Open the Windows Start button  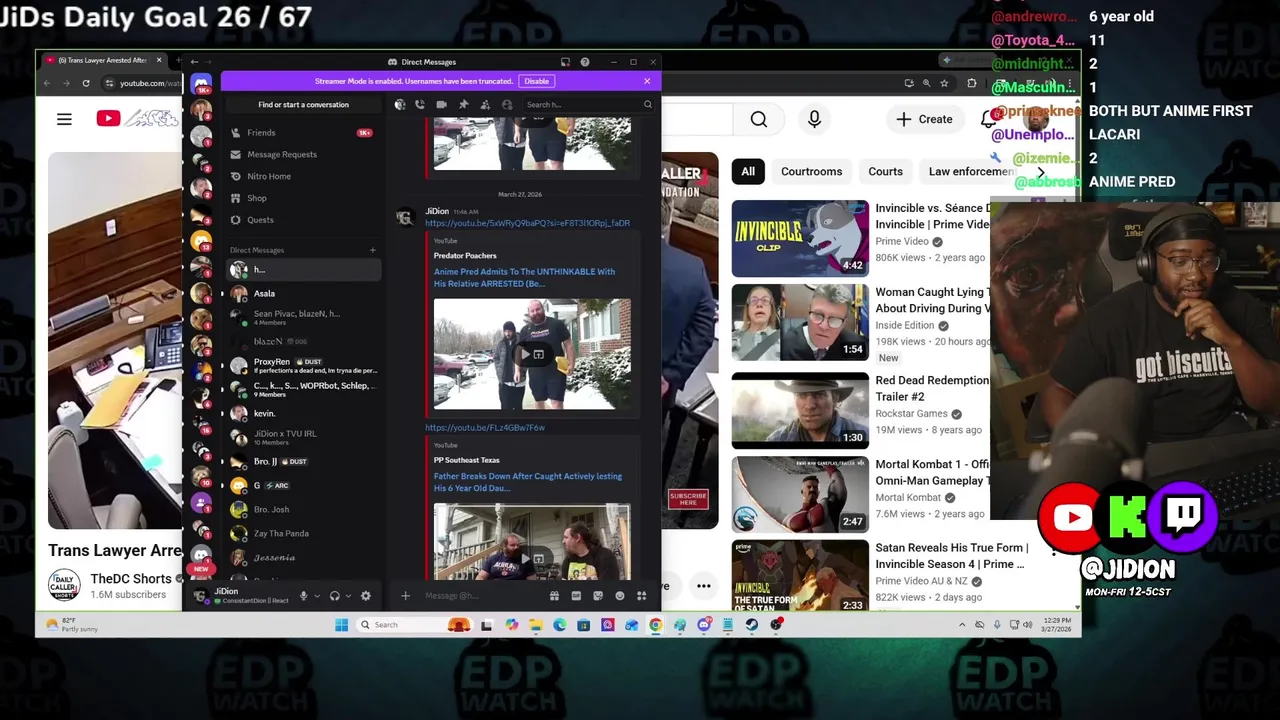[341, 625]
